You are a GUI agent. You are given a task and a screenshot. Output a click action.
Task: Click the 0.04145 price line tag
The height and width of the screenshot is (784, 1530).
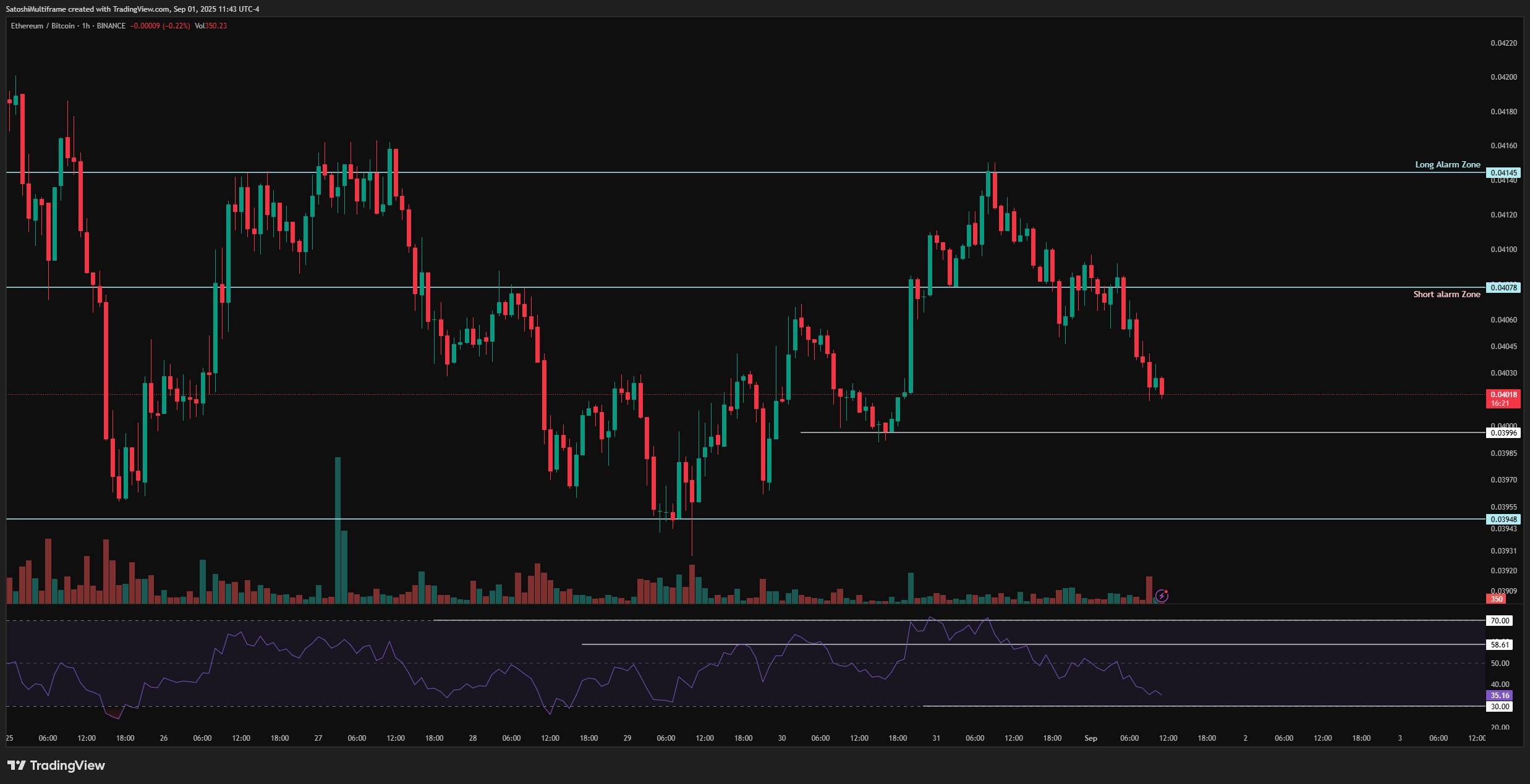[1503, 173]
